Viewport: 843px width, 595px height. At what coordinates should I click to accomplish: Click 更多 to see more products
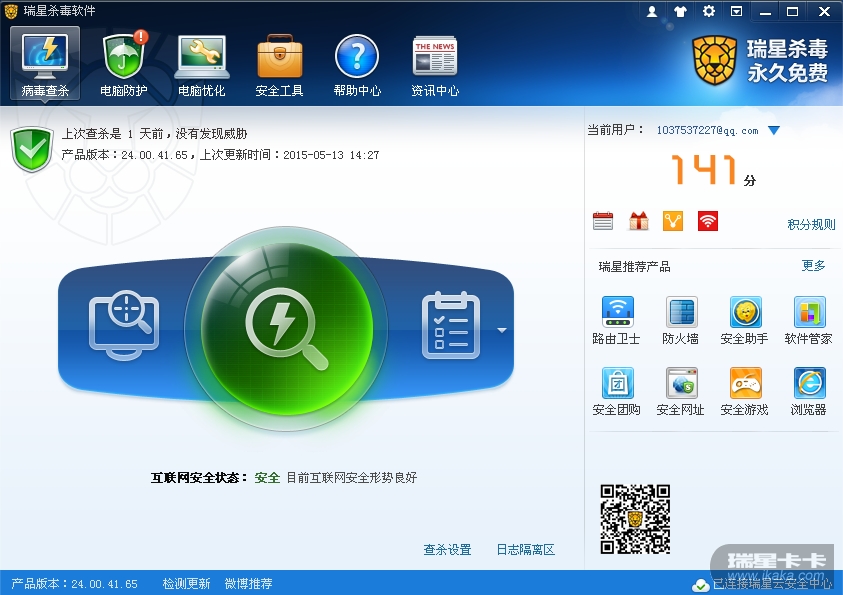point(813,266)
